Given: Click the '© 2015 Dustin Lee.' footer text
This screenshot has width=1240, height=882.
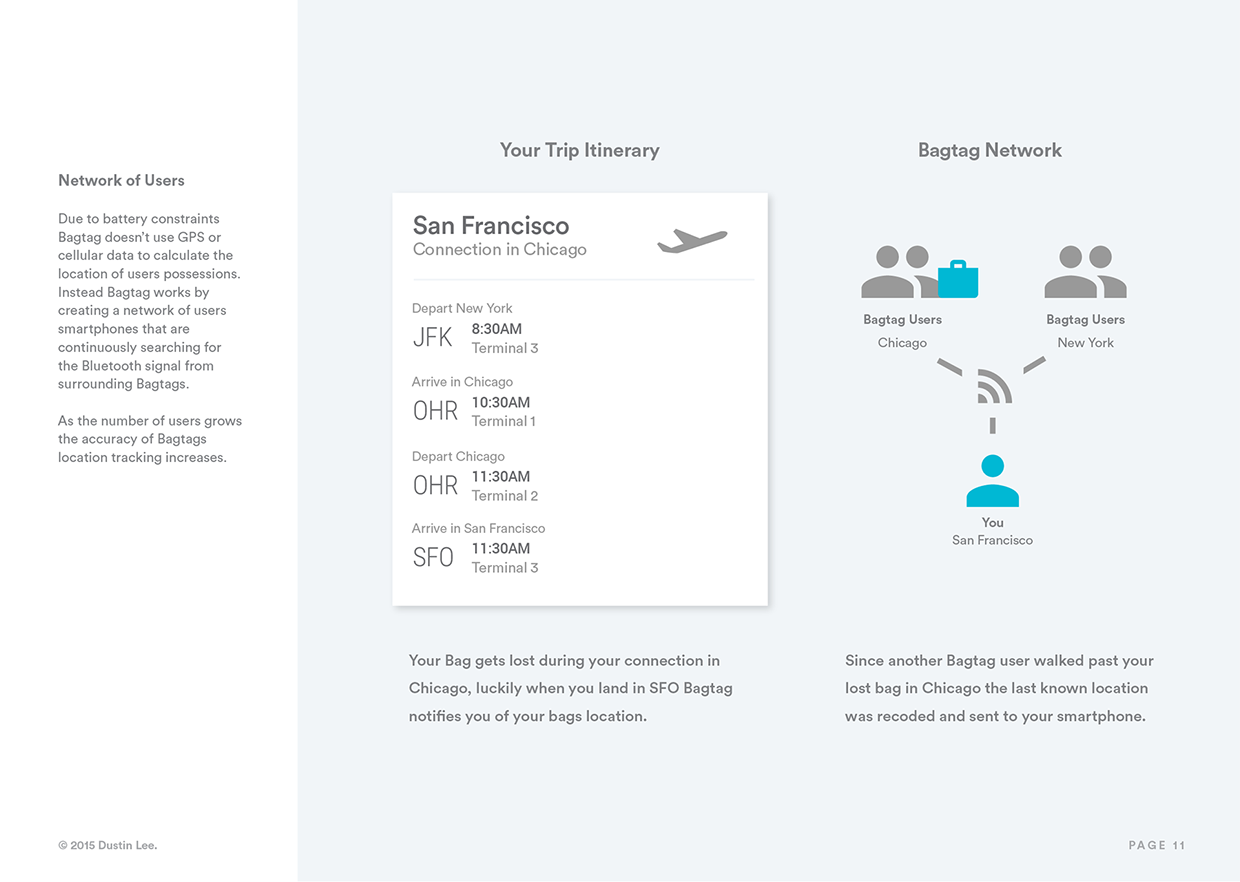Looking at the screenshot, I should [x=108, y=846].
